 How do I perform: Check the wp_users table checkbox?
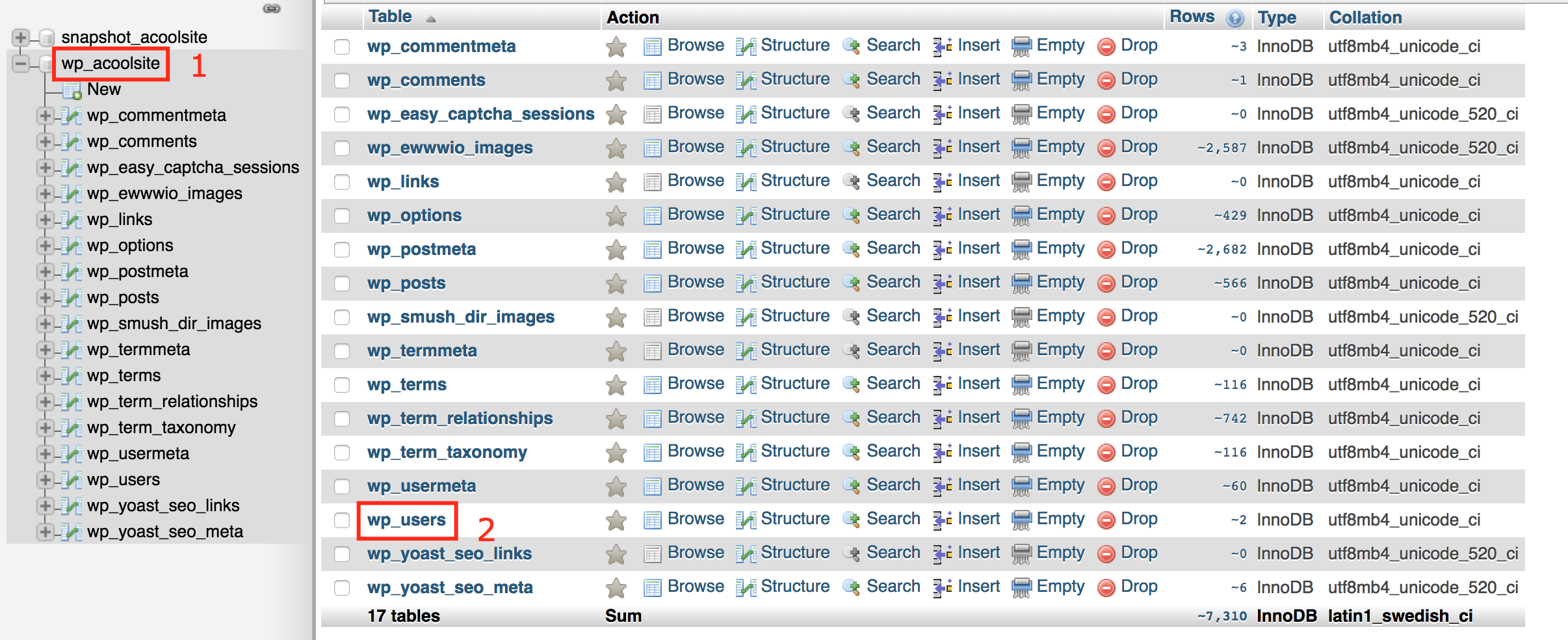click(x=342, y=520)
